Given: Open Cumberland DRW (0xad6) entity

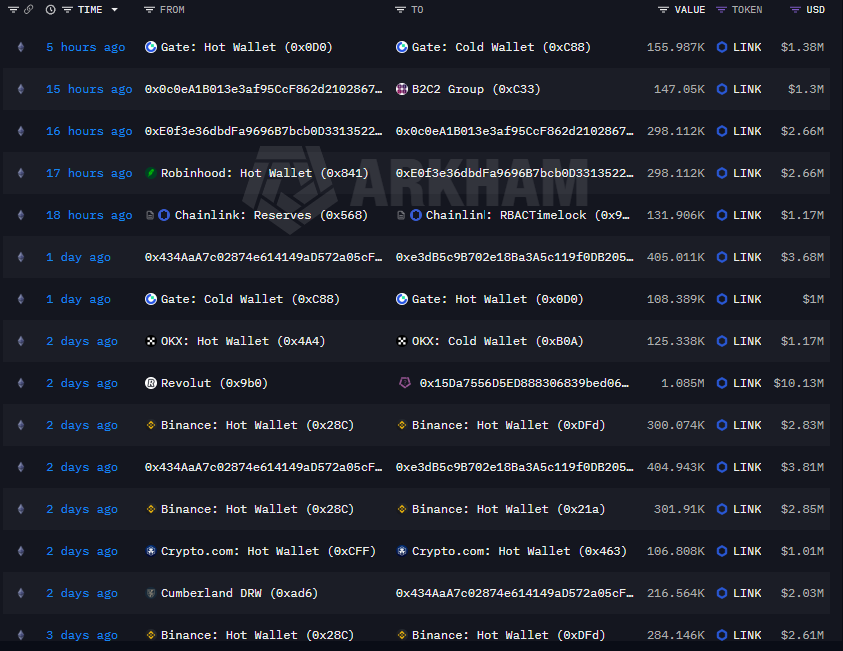Looking at the screenshot, I should (240, 593).
